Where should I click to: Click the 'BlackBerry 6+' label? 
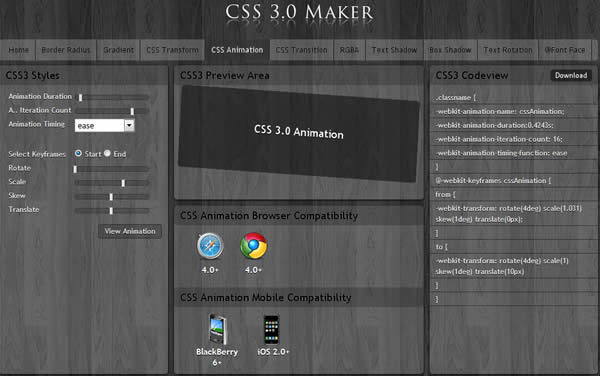coord(217,357)
